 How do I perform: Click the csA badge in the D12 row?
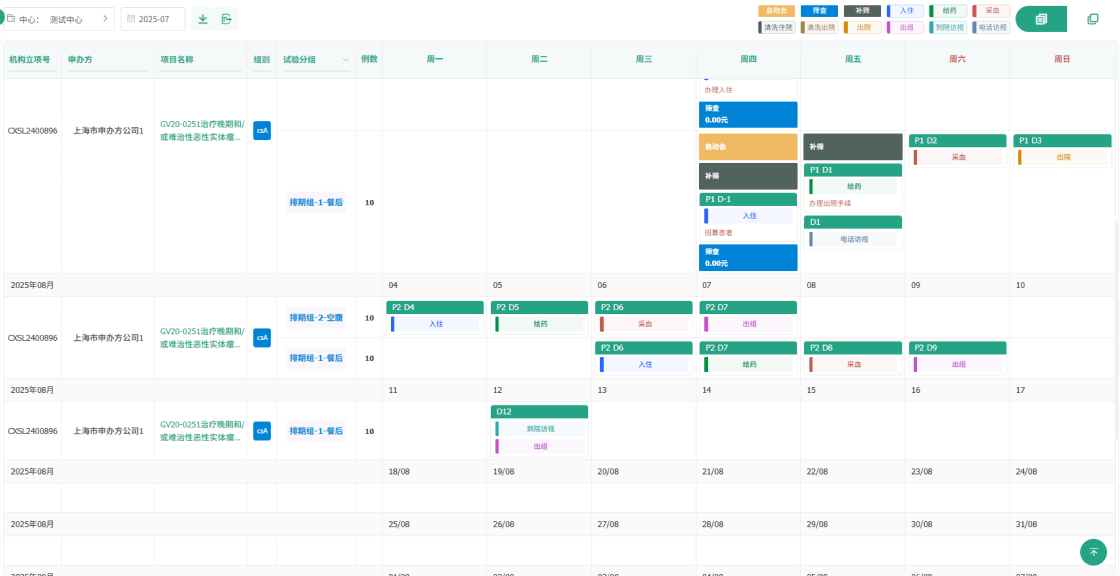pos(262,431)
